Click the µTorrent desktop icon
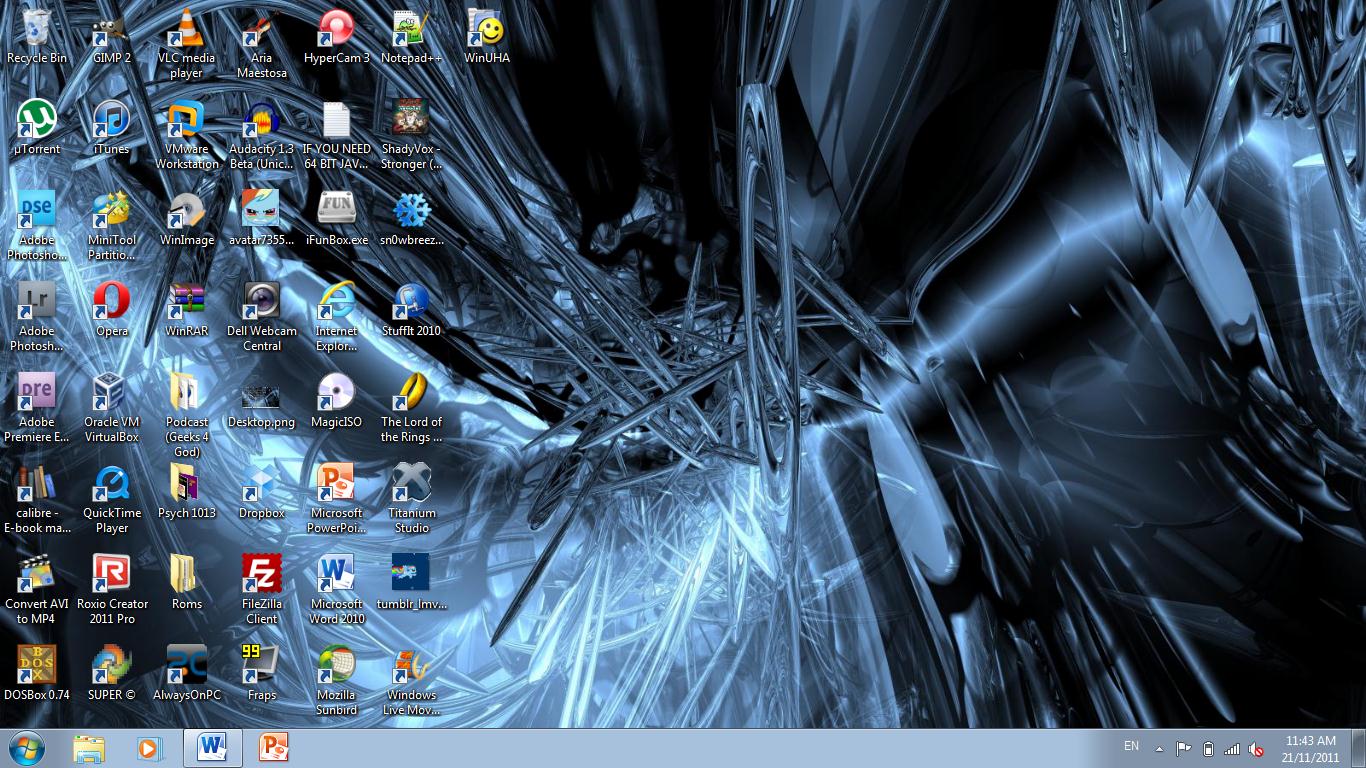 (x=37, y=121)
